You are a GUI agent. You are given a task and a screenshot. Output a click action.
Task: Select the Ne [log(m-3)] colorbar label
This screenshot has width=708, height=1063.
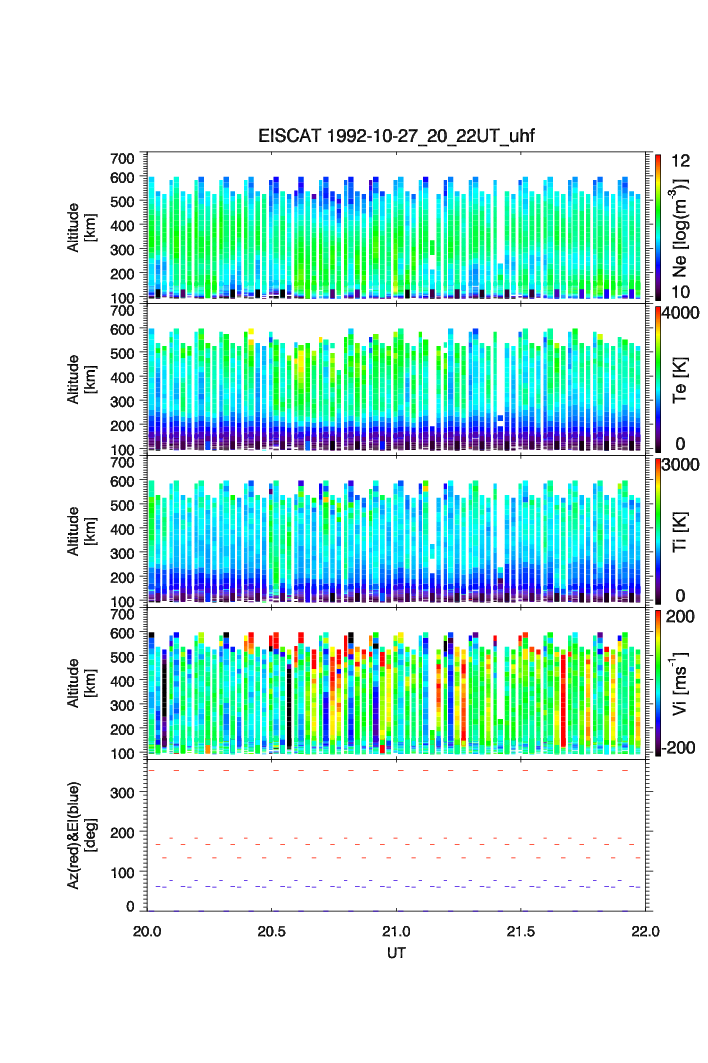(679, 228)
